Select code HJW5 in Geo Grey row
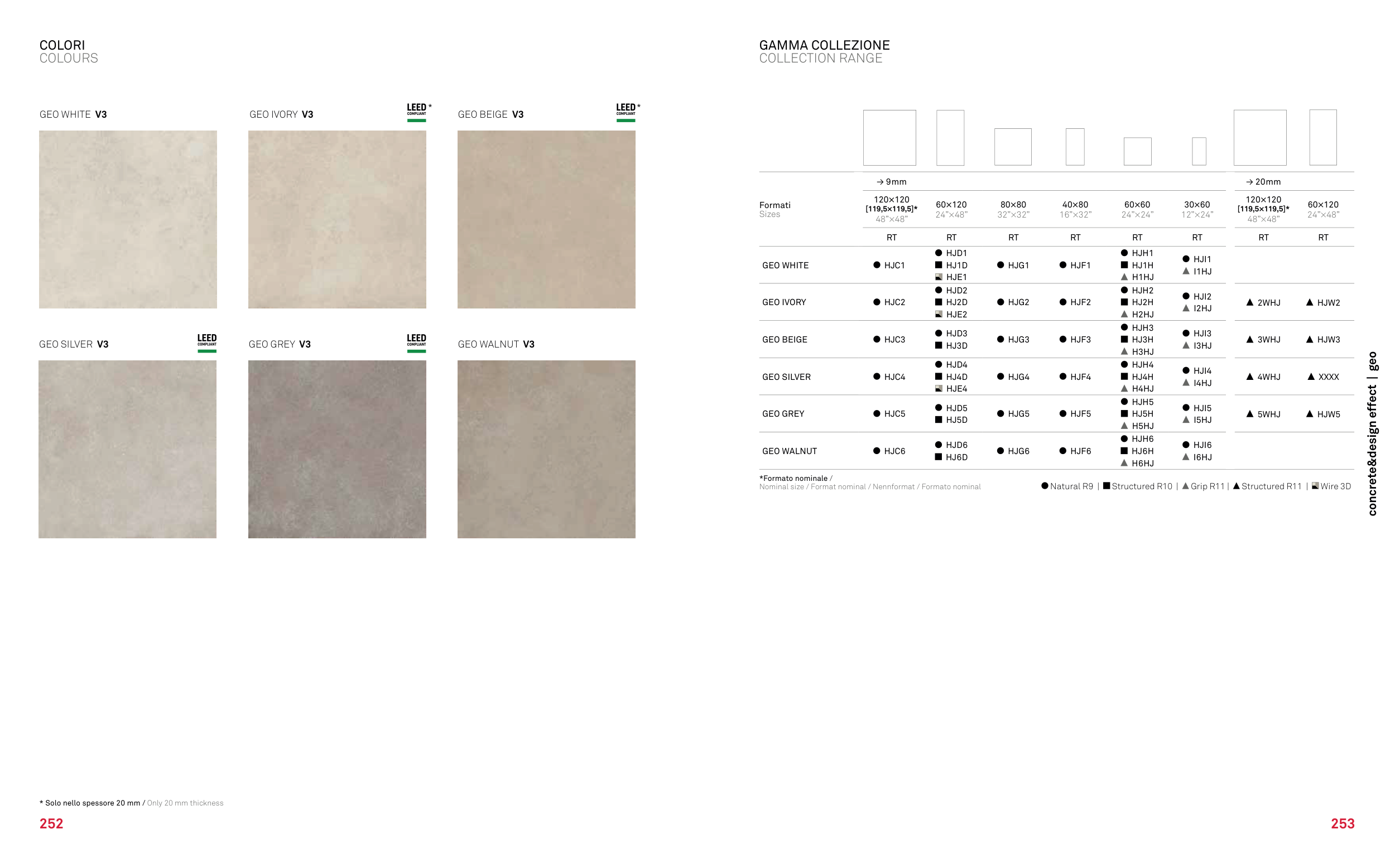The height and width of the screenshot is (868, 1395). (1329, 414)
